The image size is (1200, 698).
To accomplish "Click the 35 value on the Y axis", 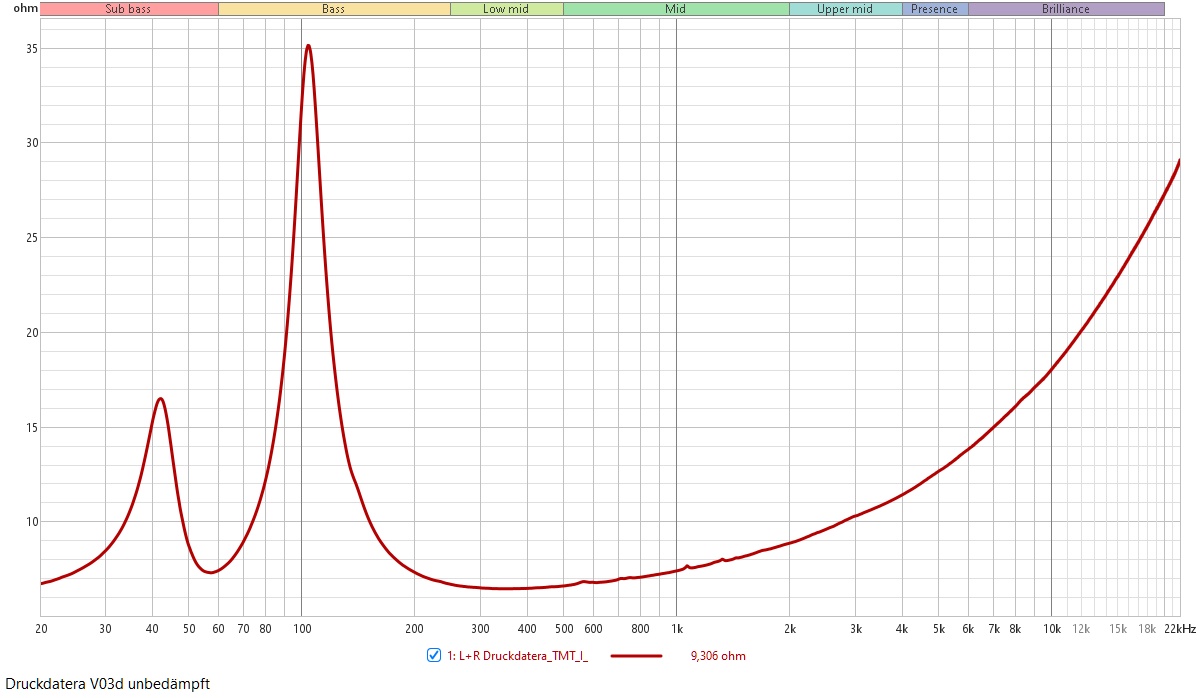I will coord(30,48).
